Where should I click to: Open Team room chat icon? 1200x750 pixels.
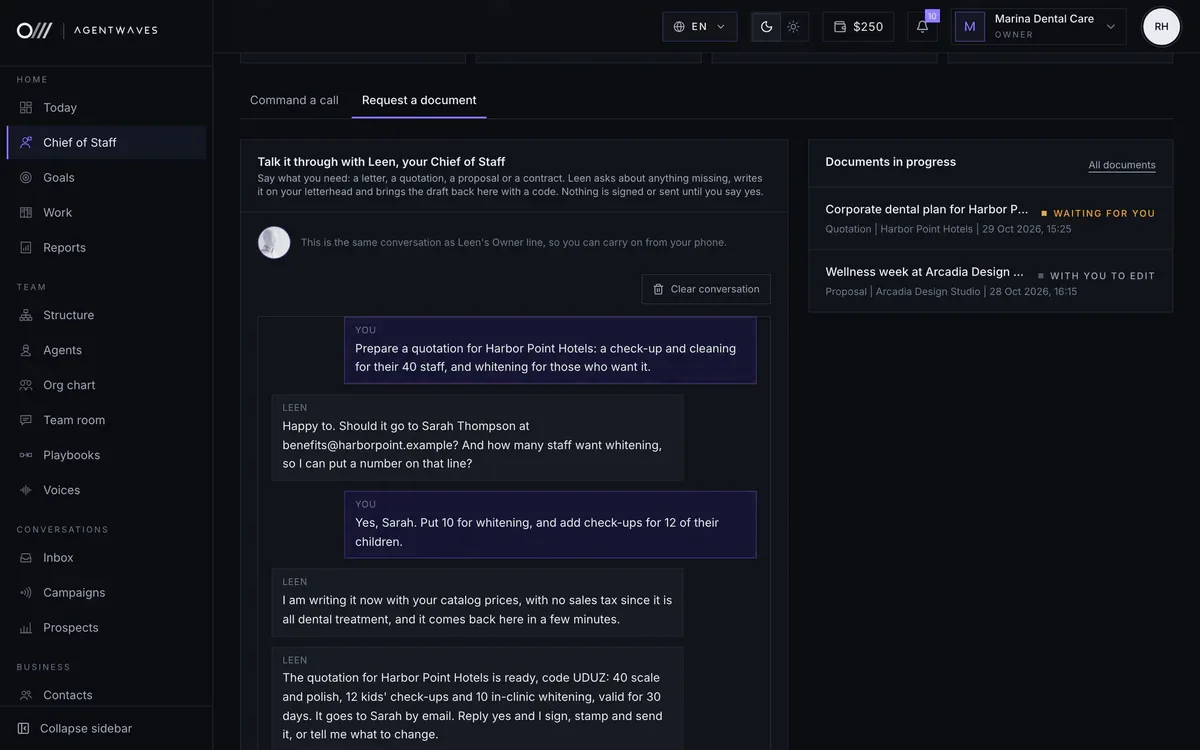pyautogui.click(x=26, y=420)
